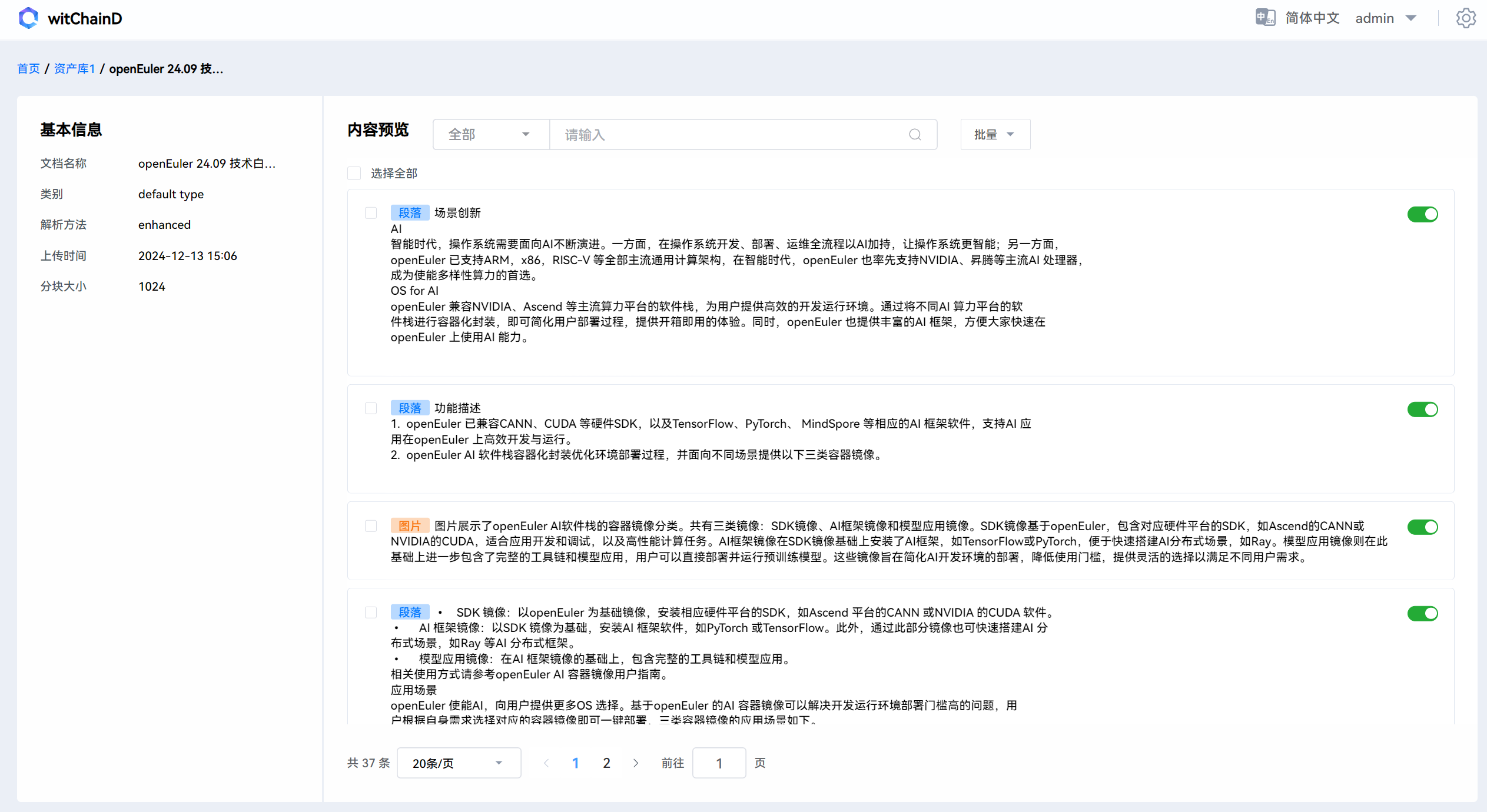Click the enhanced parse method value
Viewport: 1487px width, 812px height.
pos(164,225)
